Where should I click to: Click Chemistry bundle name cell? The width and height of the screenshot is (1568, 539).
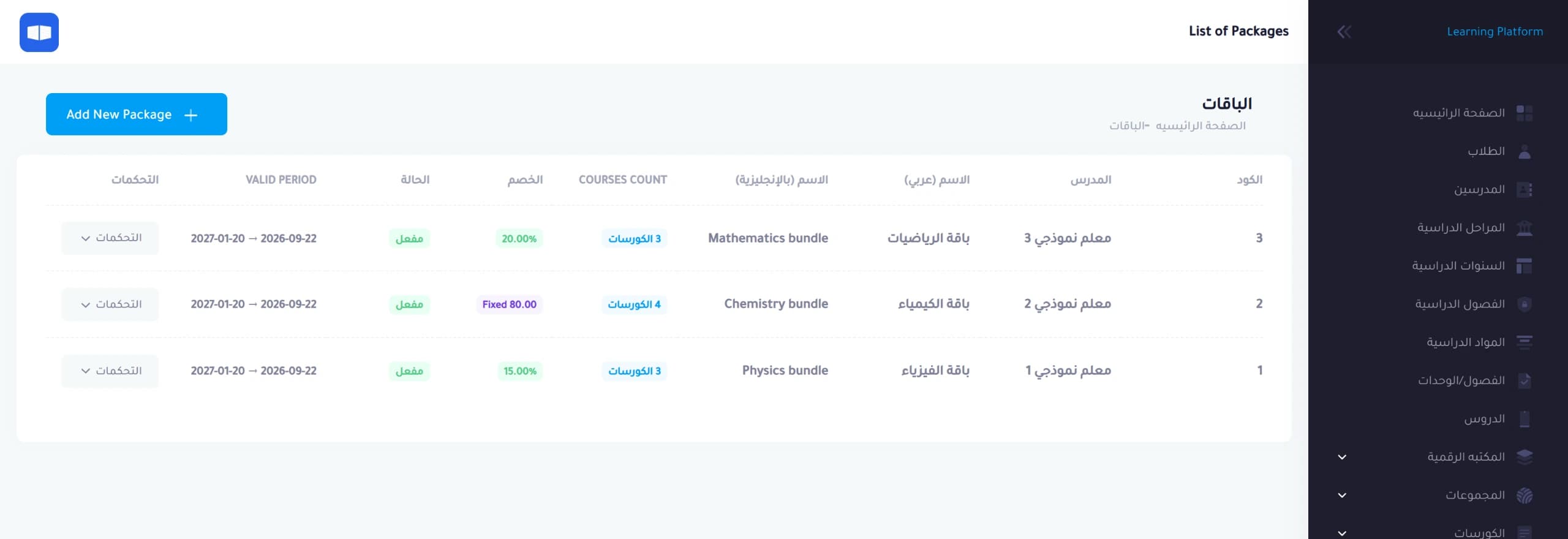pos(776,304)
